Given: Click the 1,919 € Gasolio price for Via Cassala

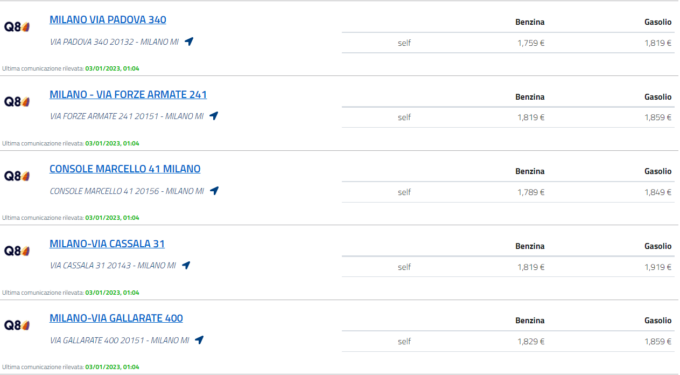Looking at the screenshot, I should (658, 267).
